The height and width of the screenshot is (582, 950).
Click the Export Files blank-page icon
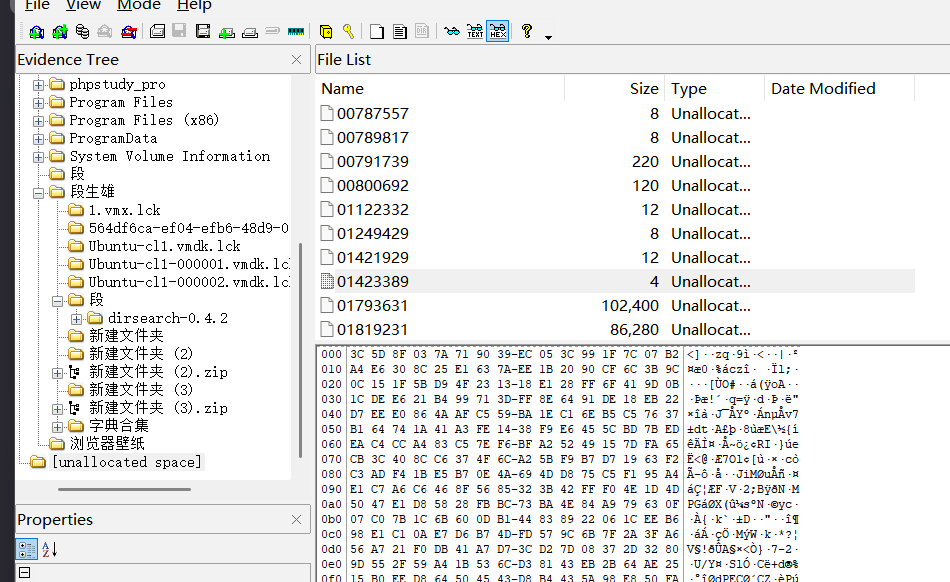[377, 31]
